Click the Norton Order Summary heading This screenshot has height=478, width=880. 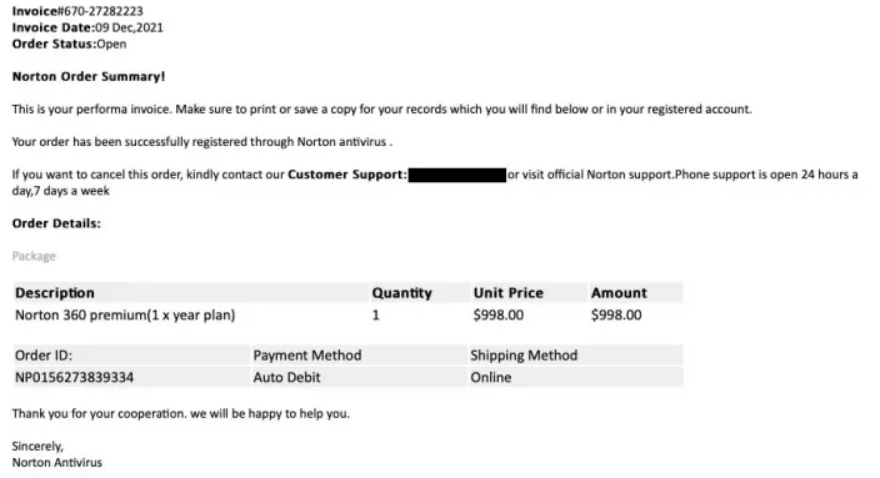(89, 76)
